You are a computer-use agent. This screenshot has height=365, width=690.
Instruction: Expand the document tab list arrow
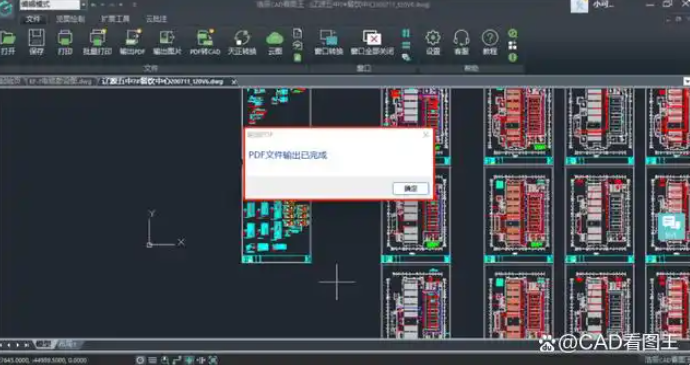point(686,81)
